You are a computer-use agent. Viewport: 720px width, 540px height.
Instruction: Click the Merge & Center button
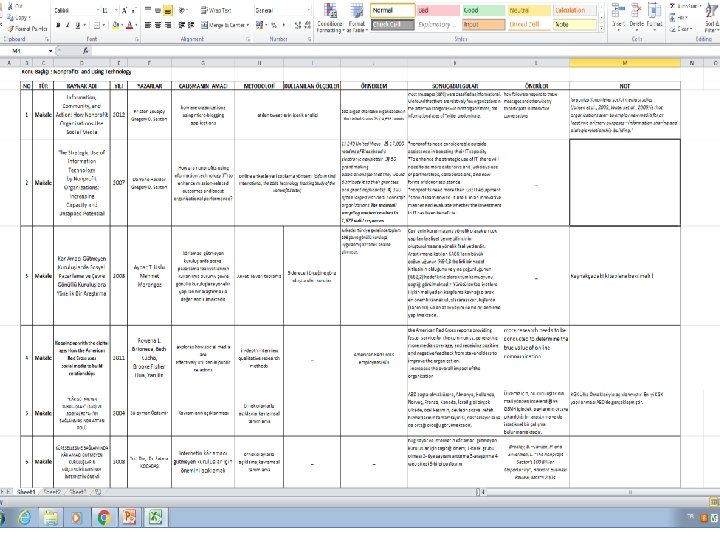[x=224, y=25]
